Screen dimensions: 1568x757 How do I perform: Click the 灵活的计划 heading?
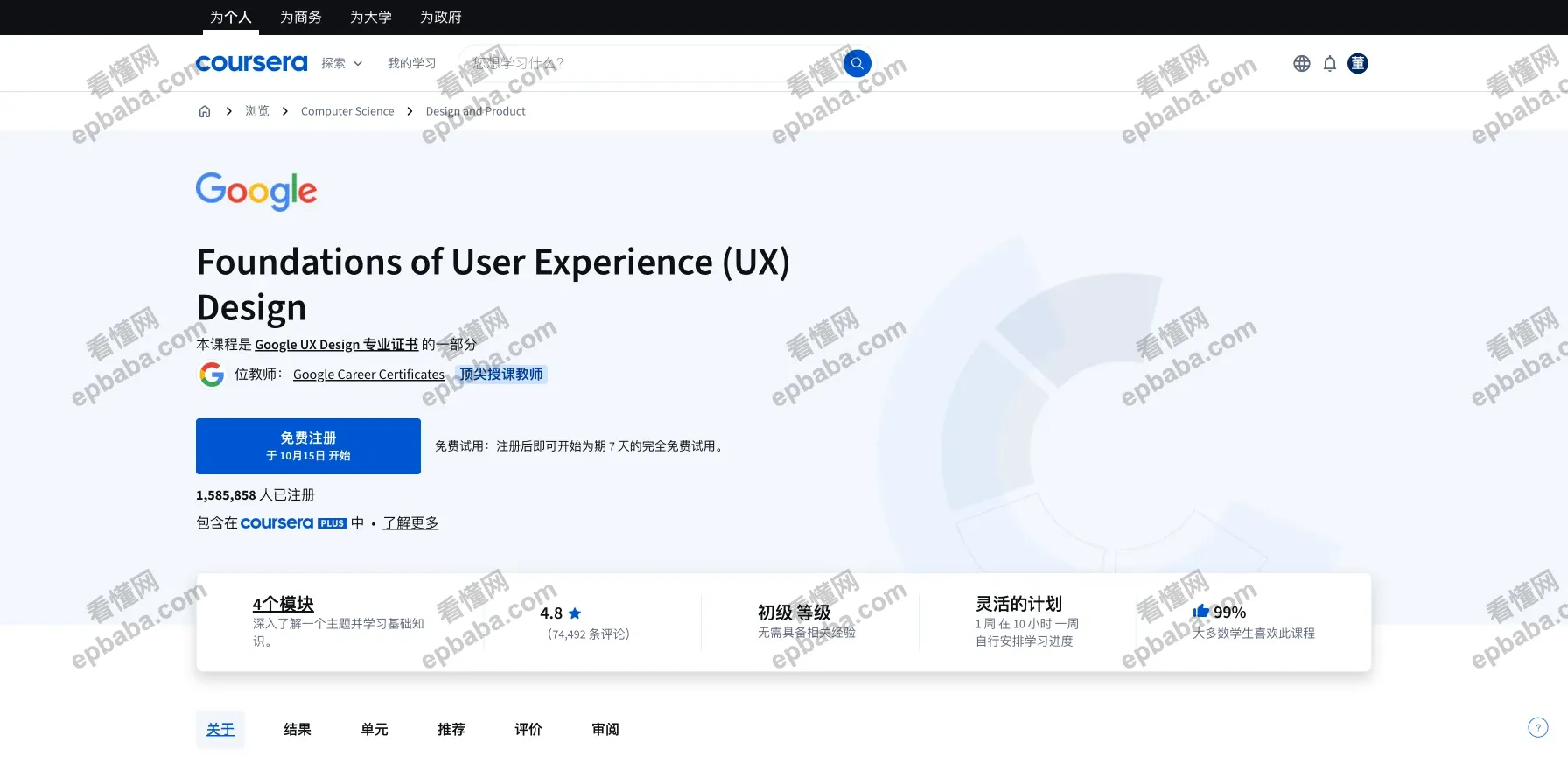(1018, 604)
